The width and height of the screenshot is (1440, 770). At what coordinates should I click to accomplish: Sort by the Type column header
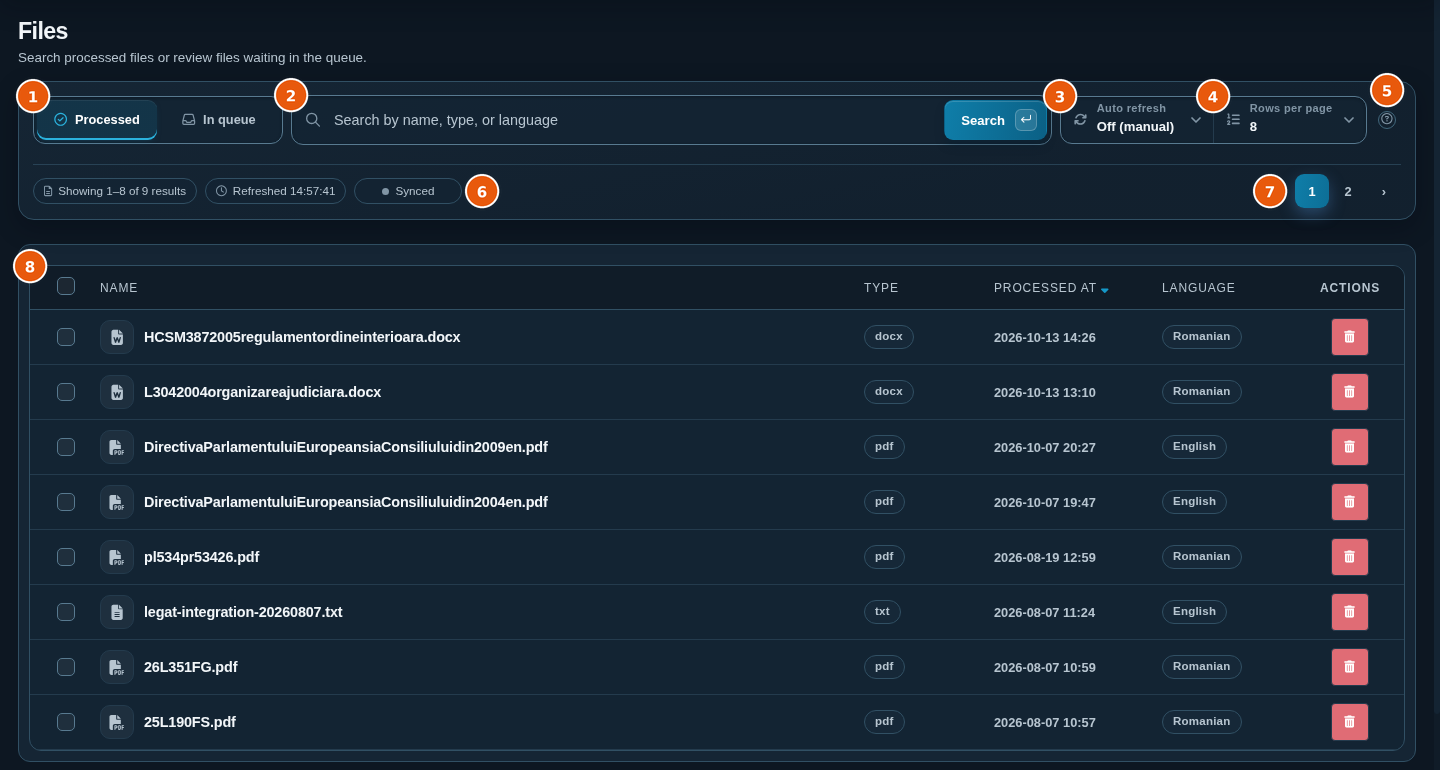pos(881,288)
